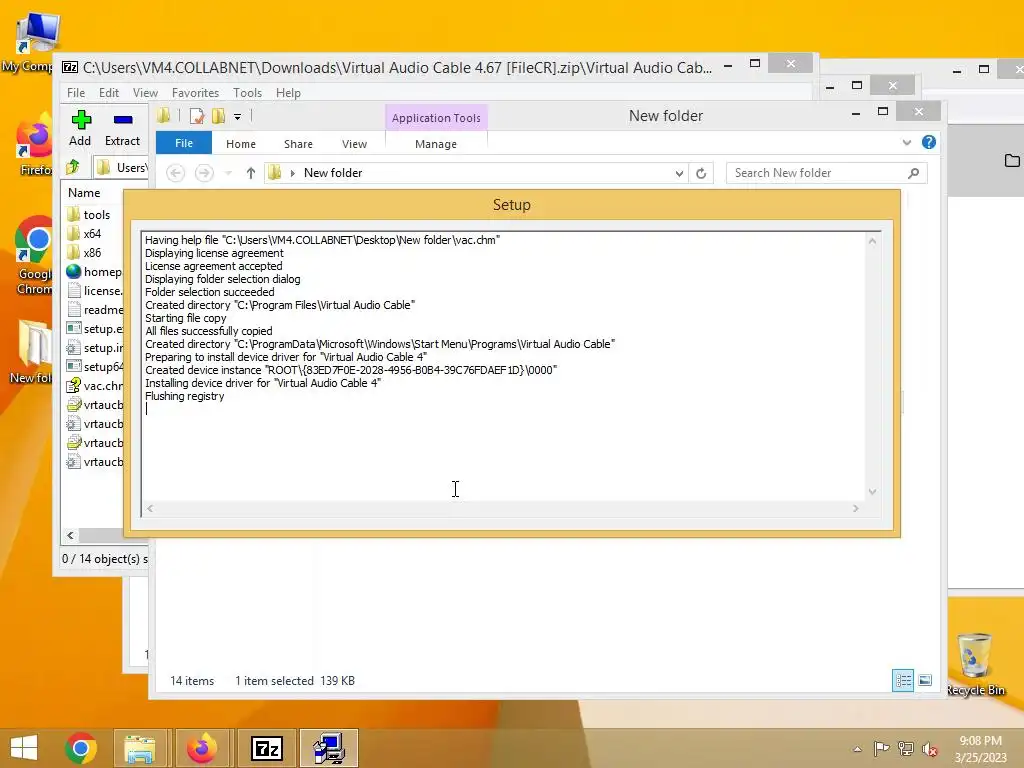The image size is (1024, 768).
Task: Click the Search New folder field
Action: (x=826, y=173)
